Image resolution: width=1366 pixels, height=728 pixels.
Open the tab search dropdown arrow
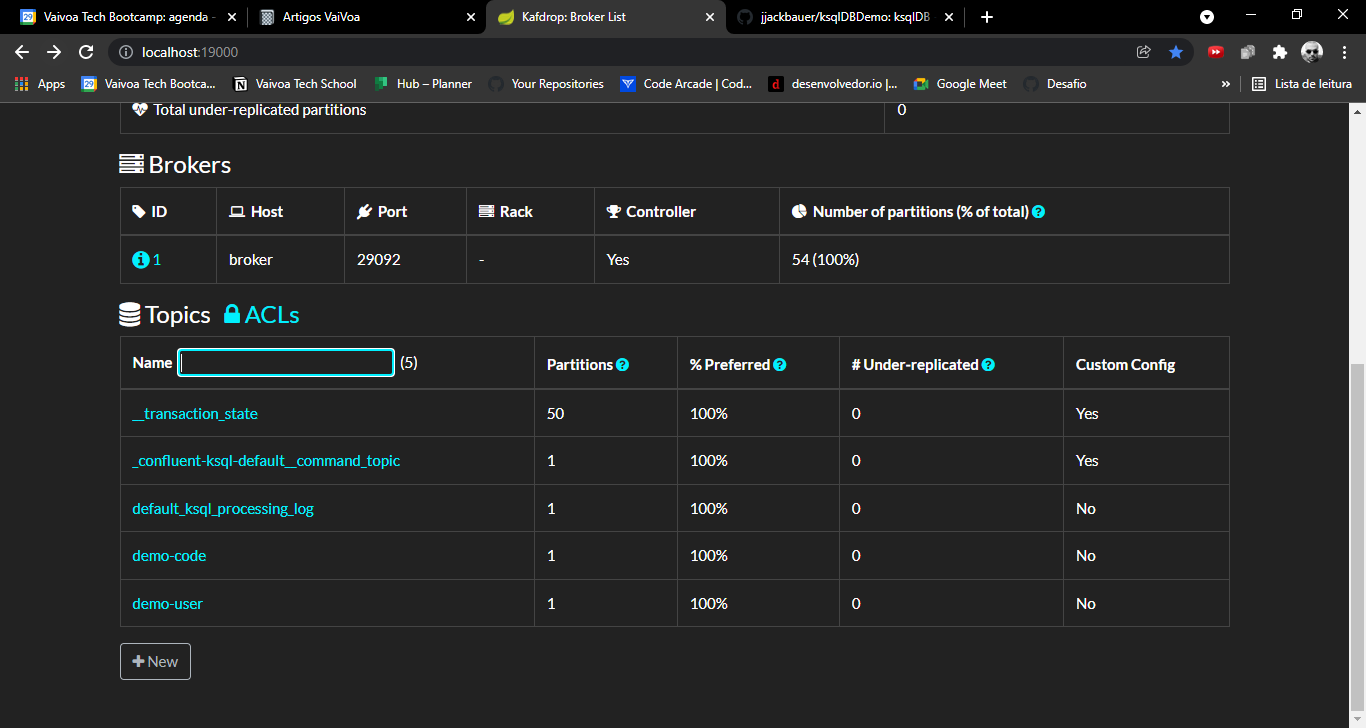click(x=1207, y=17)
